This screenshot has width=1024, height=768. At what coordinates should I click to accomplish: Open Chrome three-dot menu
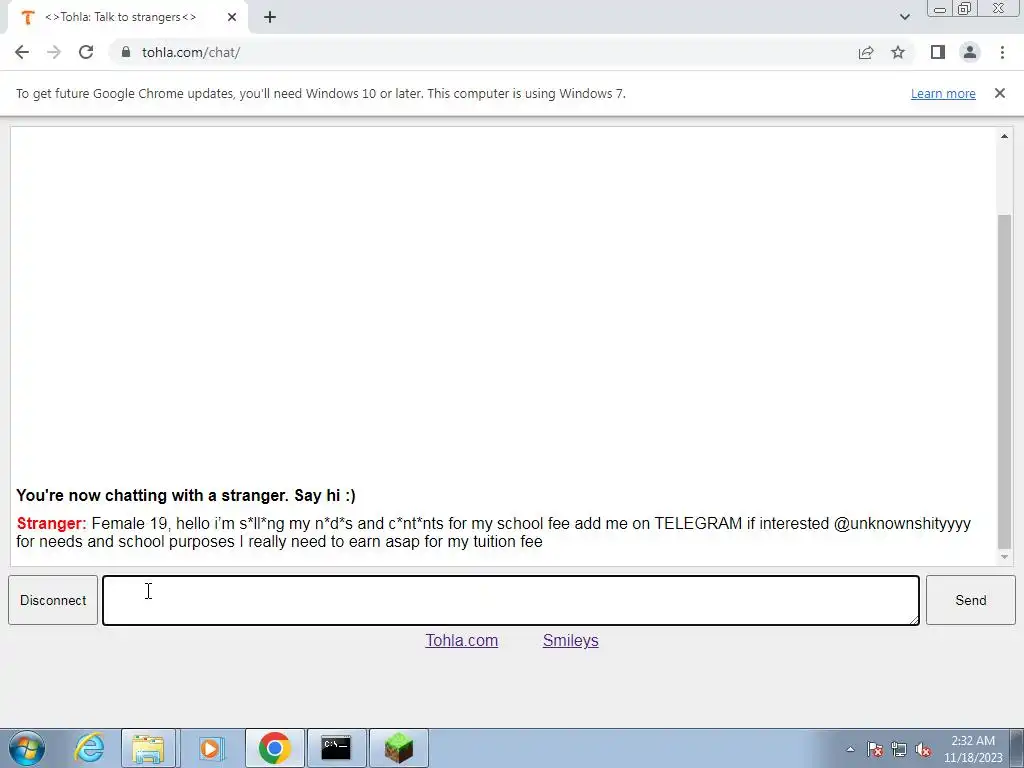[x=1002, y=52]
